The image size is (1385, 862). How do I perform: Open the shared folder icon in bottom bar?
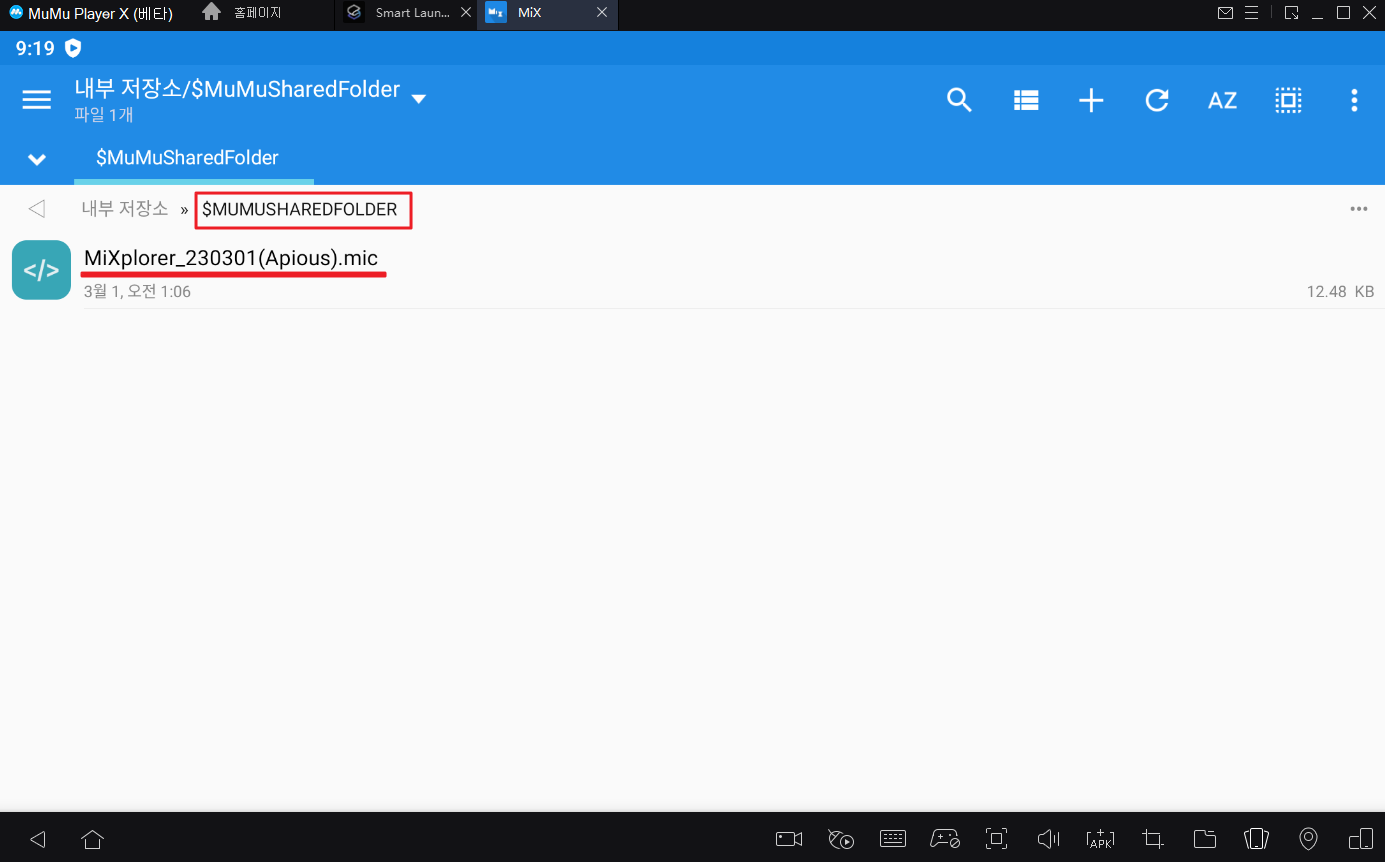(1204, 838)
